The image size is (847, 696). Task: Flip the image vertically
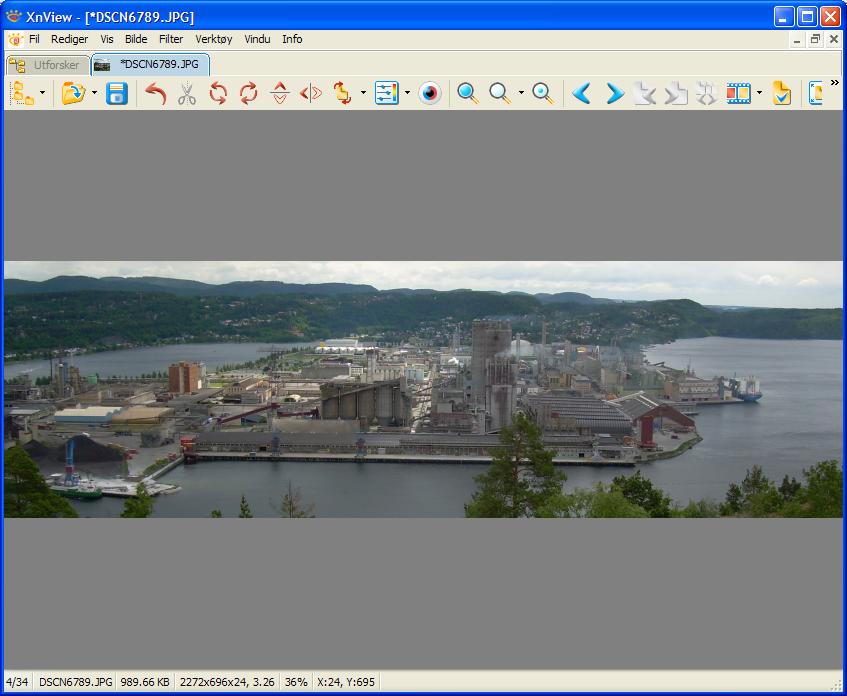[x=280, y=93]
